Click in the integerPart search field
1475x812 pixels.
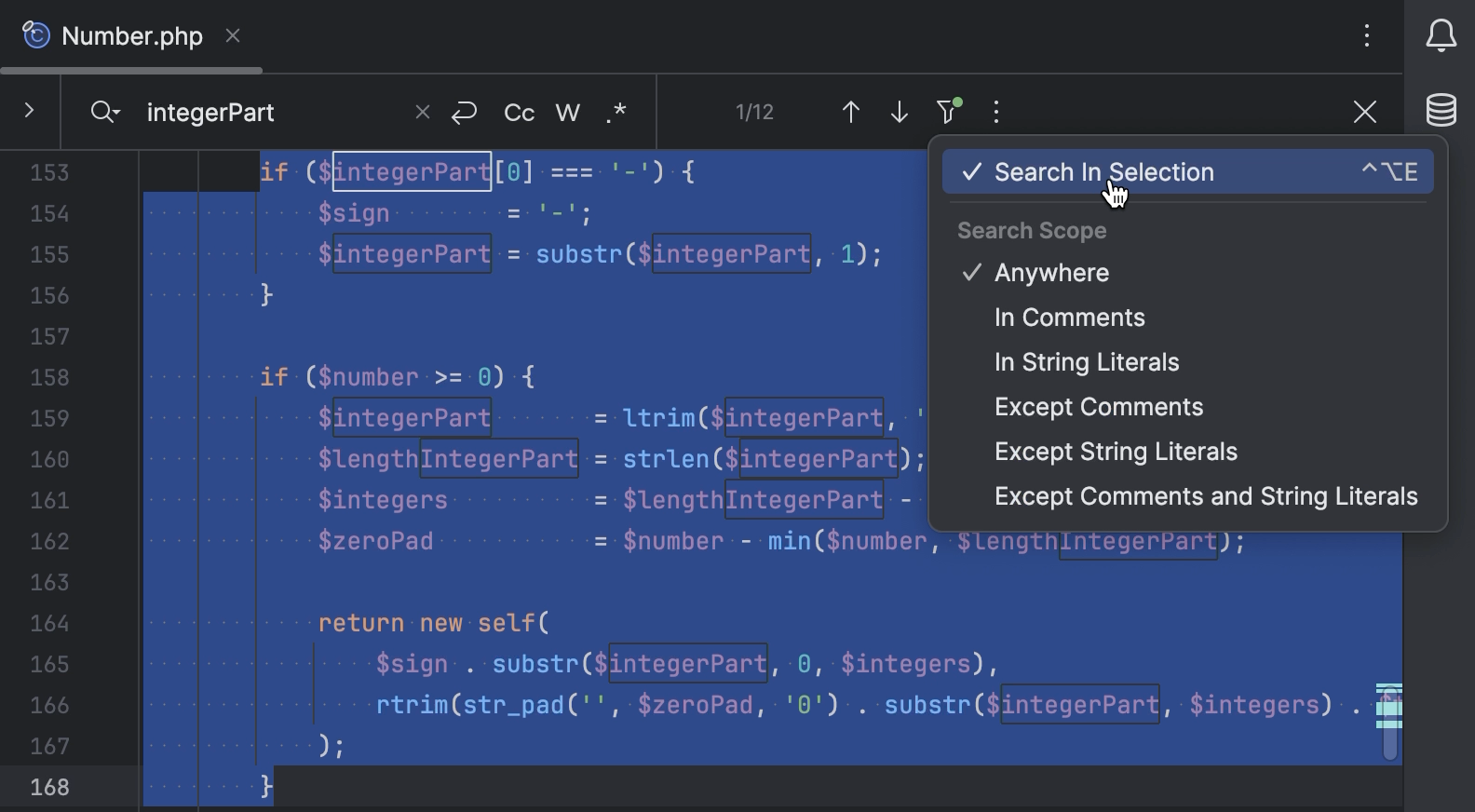pos(270,113)
